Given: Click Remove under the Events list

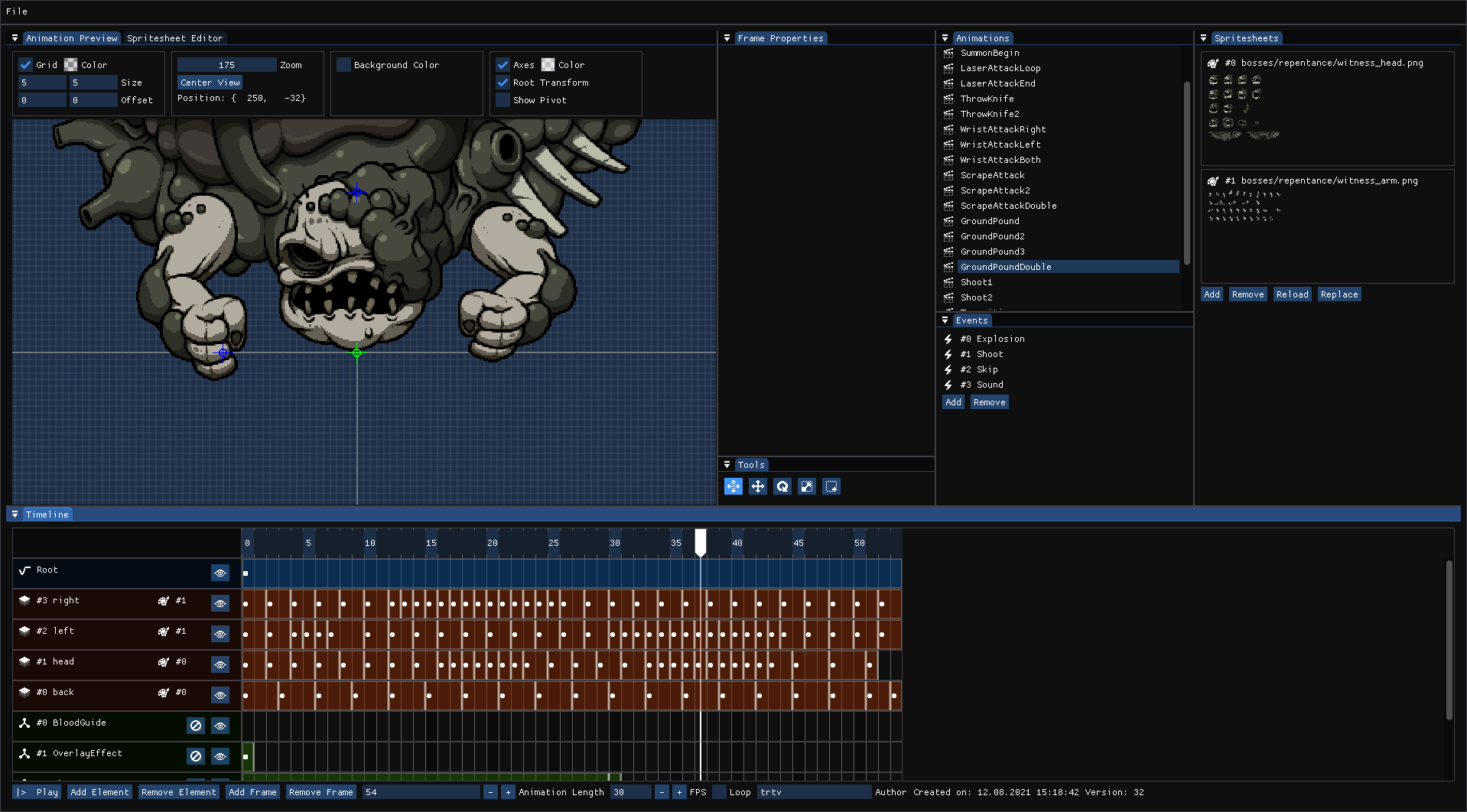Looking at the screenshot, I should click(989, 402).
